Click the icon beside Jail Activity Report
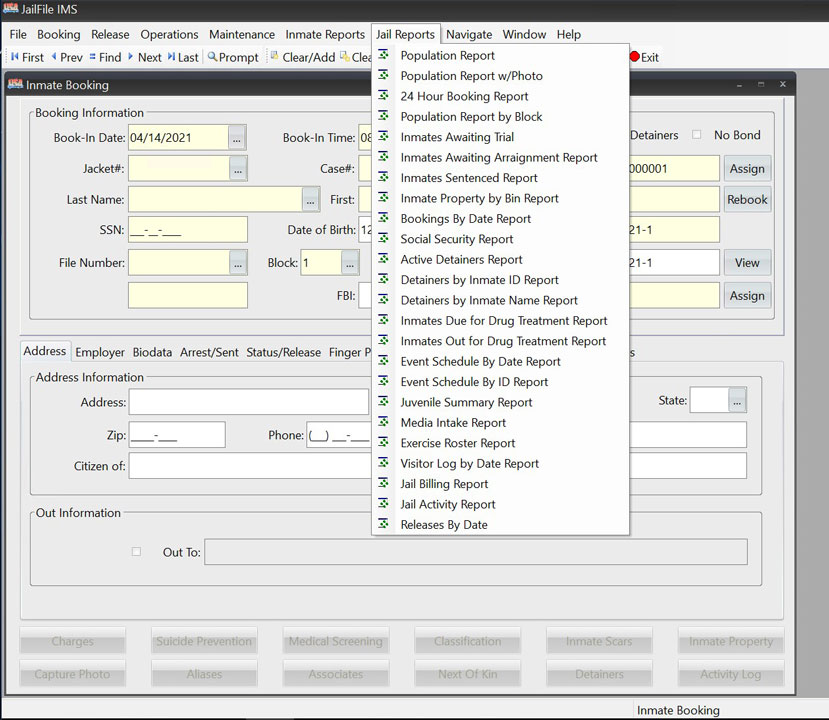Viewport: 829px width, 720px height. click(383, 503)
